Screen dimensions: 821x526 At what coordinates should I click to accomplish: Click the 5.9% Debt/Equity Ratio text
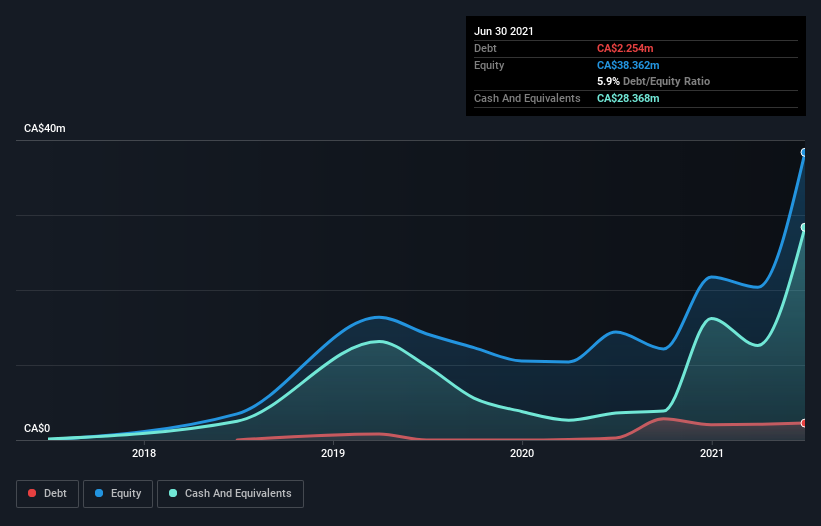click(x=653, y=82)
